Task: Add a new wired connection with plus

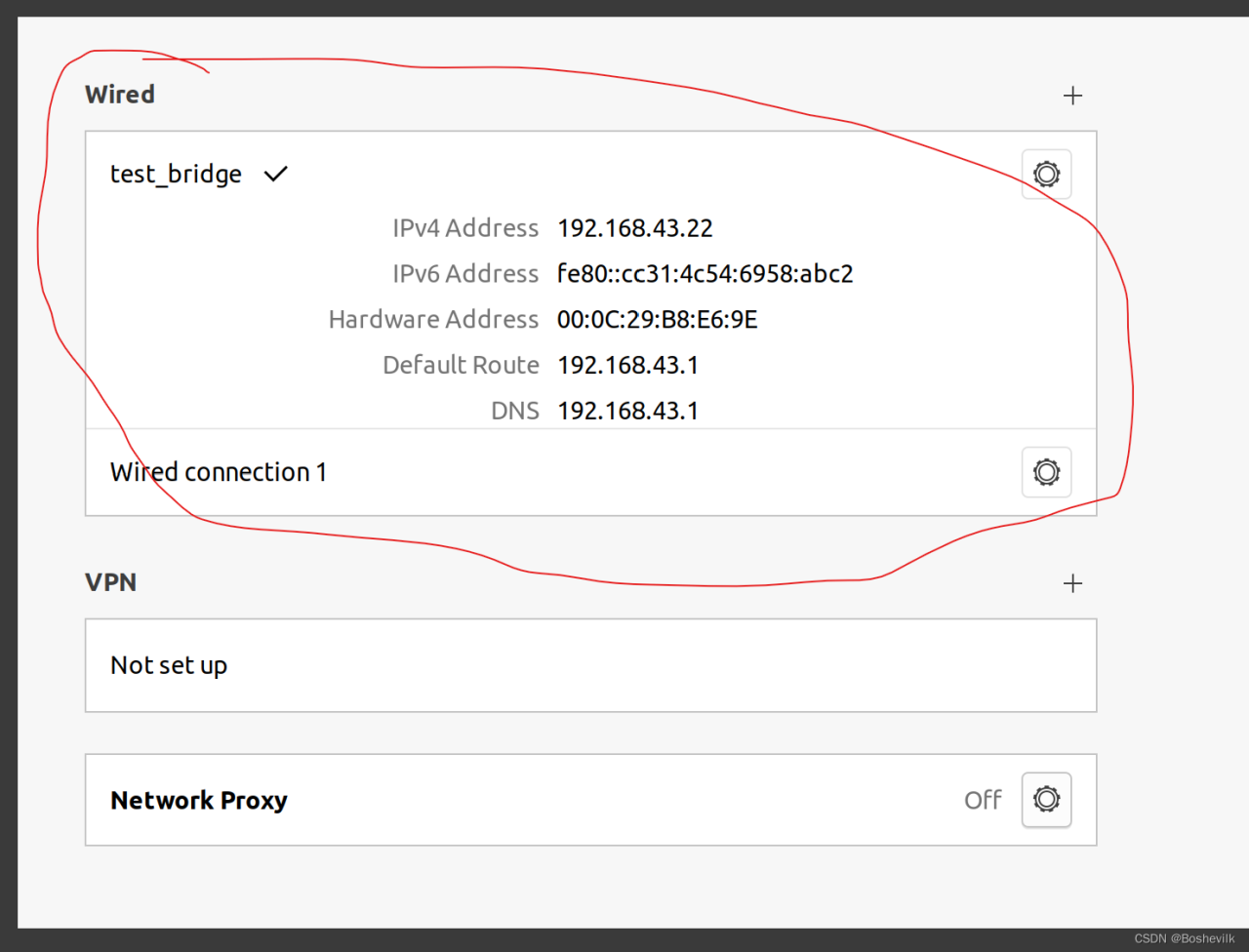Action: pos(1072,96)
